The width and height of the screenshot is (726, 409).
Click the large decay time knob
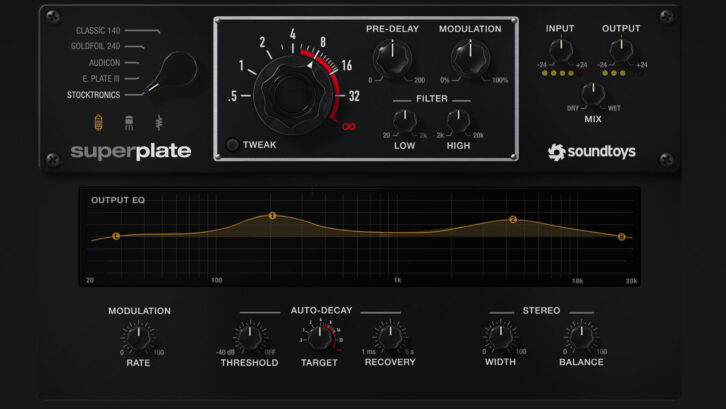293,94
